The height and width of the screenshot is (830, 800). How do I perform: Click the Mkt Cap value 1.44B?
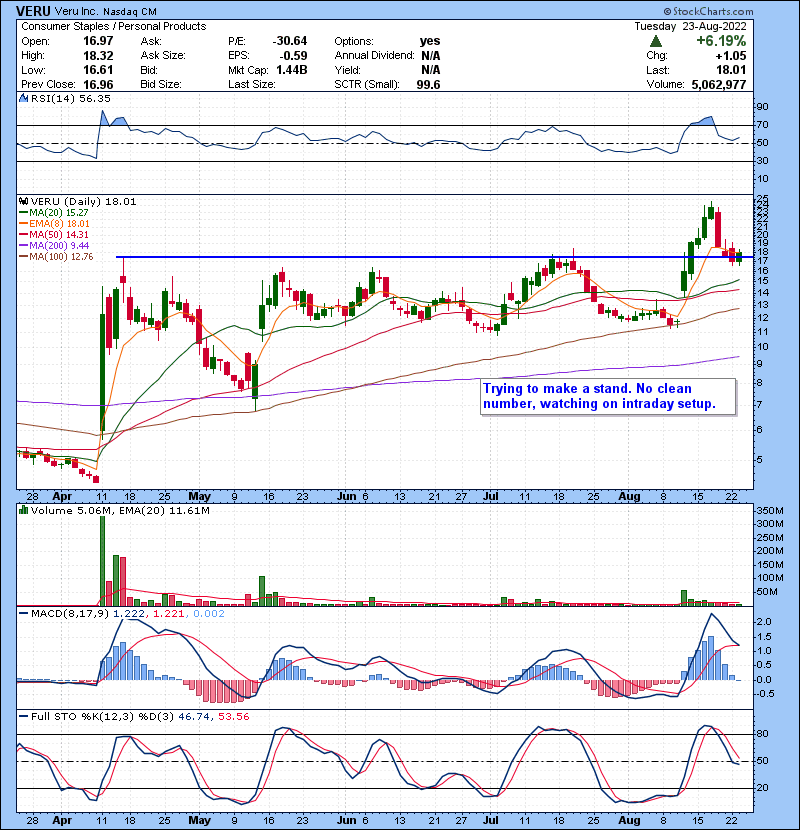coord(292,70)
